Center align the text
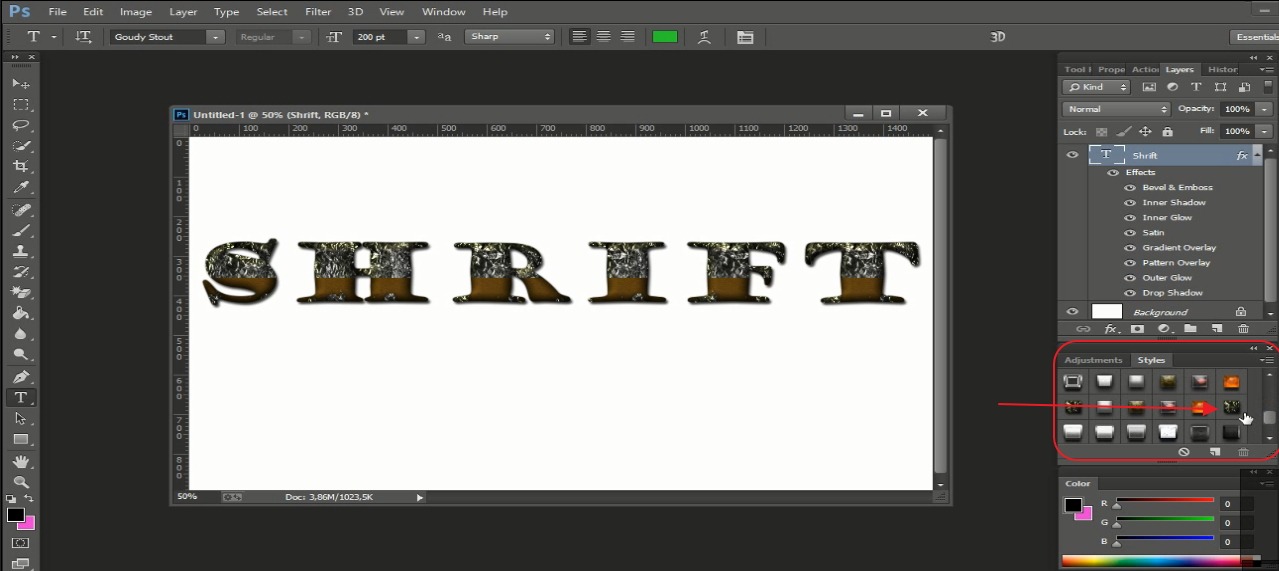 603,37
